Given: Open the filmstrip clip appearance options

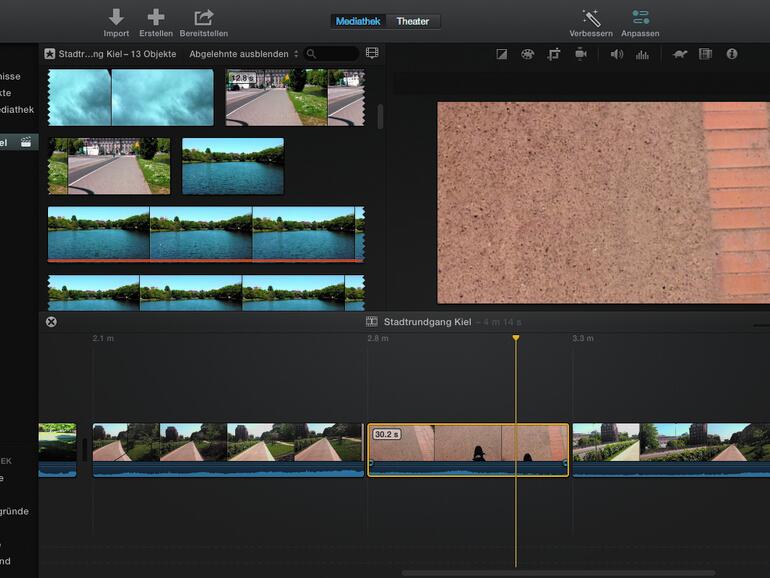Looking at the screenshot, I should 372,54.
